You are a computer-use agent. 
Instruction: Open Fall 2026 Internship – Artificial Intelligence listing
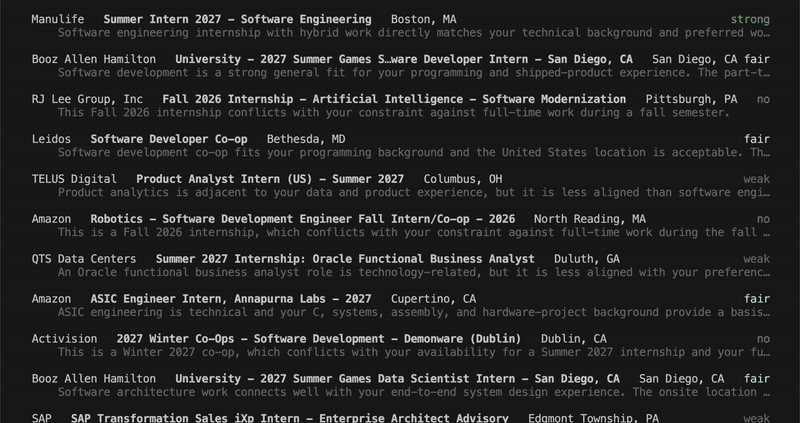[x=394, y=99]
